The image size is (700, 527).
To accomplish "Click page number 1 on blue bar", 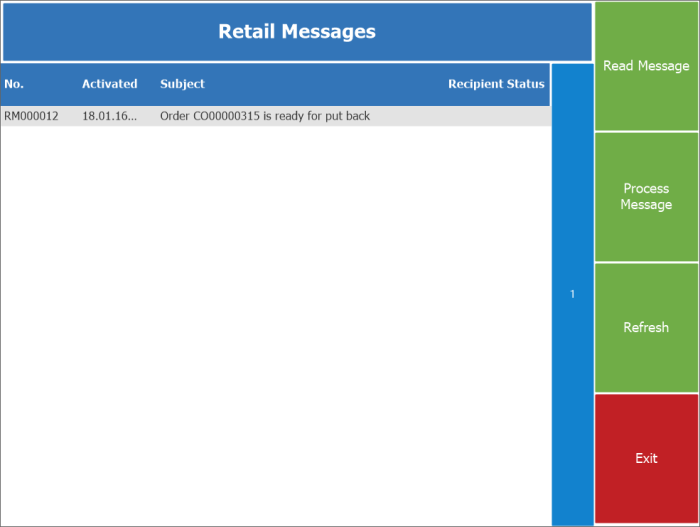I will point(572,294).
